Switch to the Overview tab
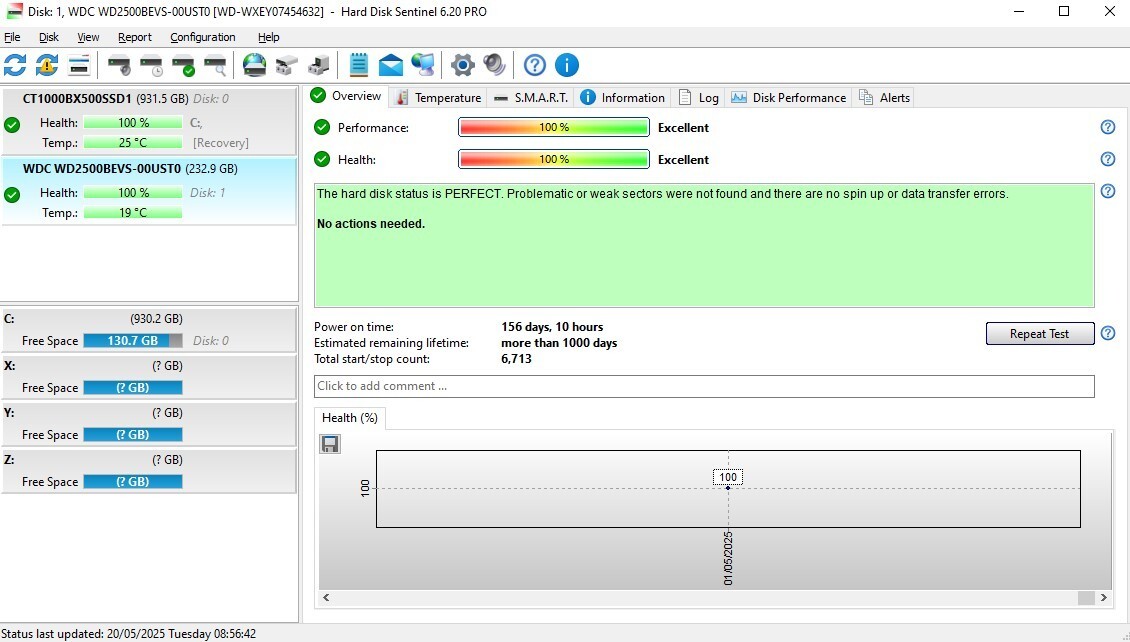1130x642 pixels. click(x=347, y=97)
